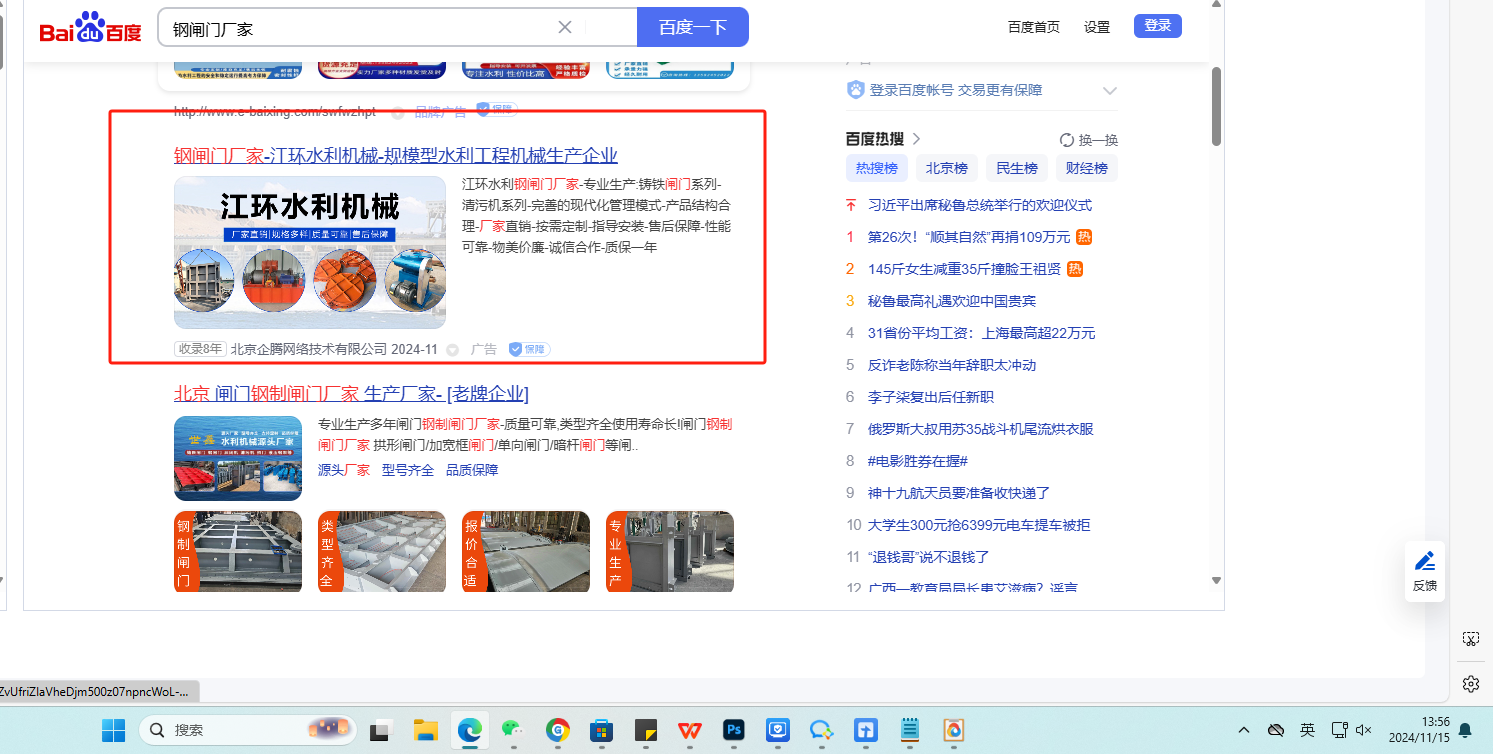Open the Windows Start menu
Viewport: 1493px width, 754px height.
114,731
